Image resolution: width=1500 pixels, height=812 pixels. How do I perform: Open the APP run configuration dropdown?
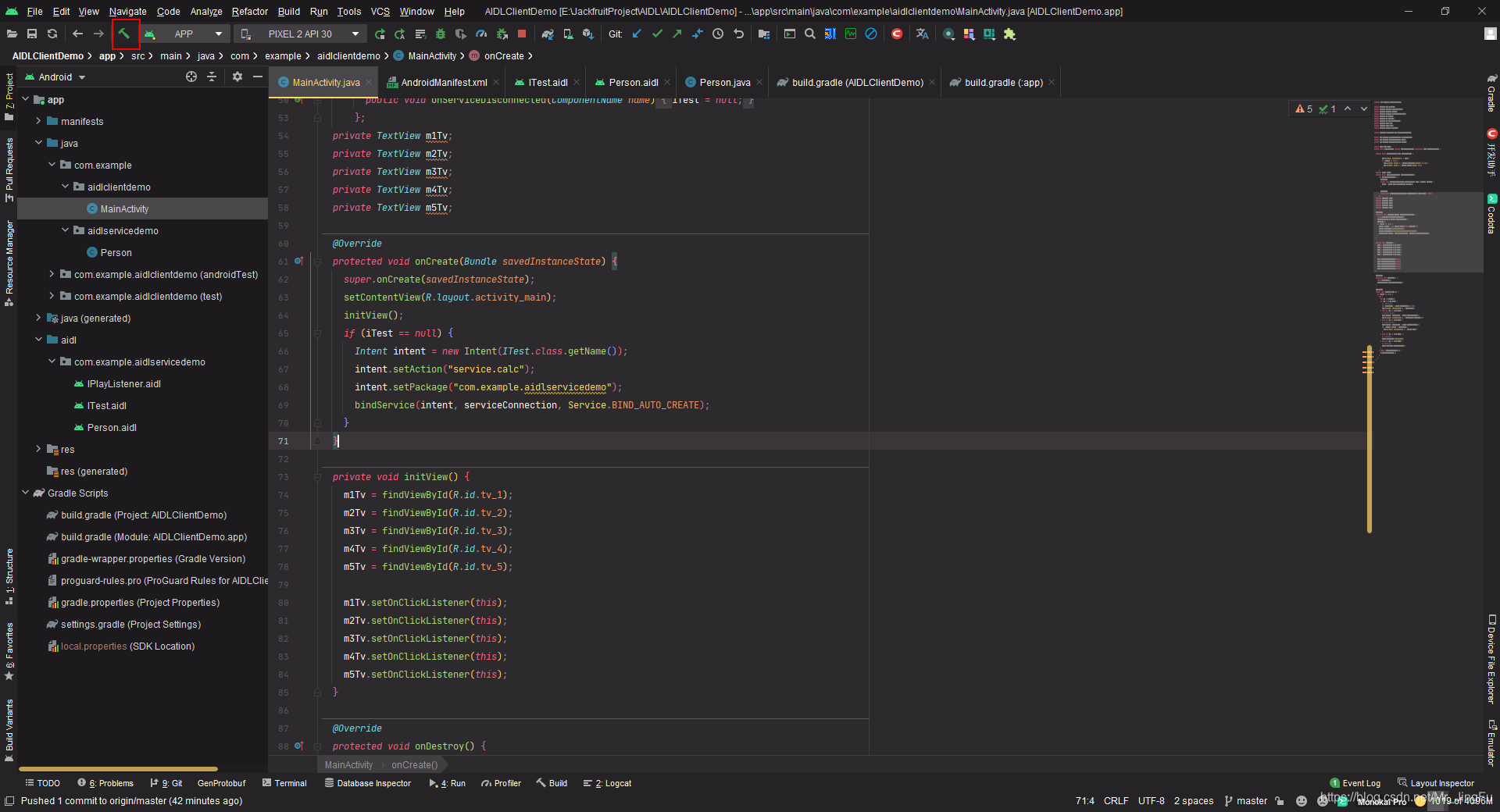click(x=185, y=34)
